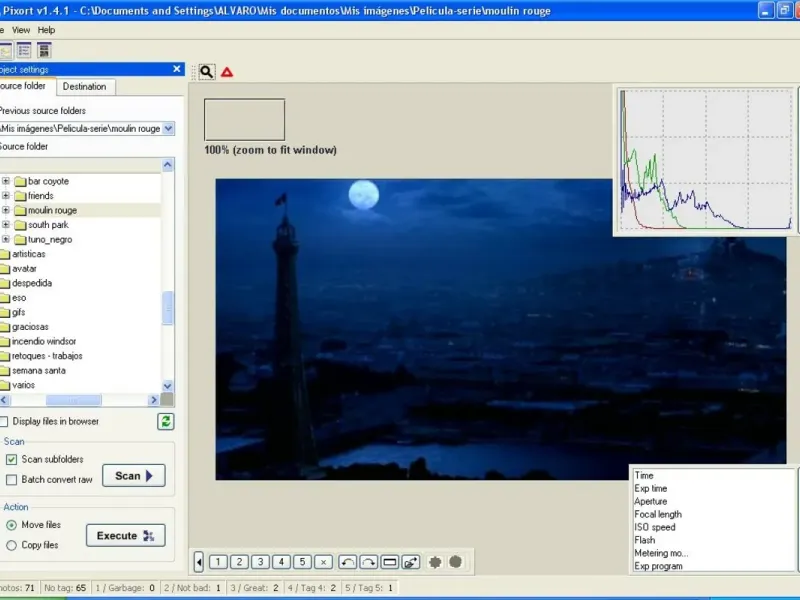
Task: Enable Batch convert raw checkbox
Action: coord(12,480)
